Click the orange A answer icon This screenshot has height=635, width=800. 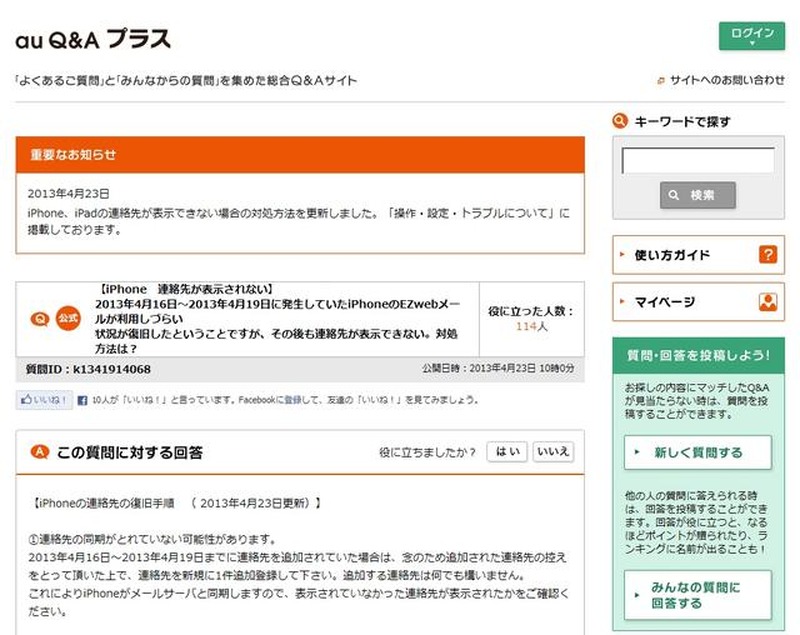[40, 452]
